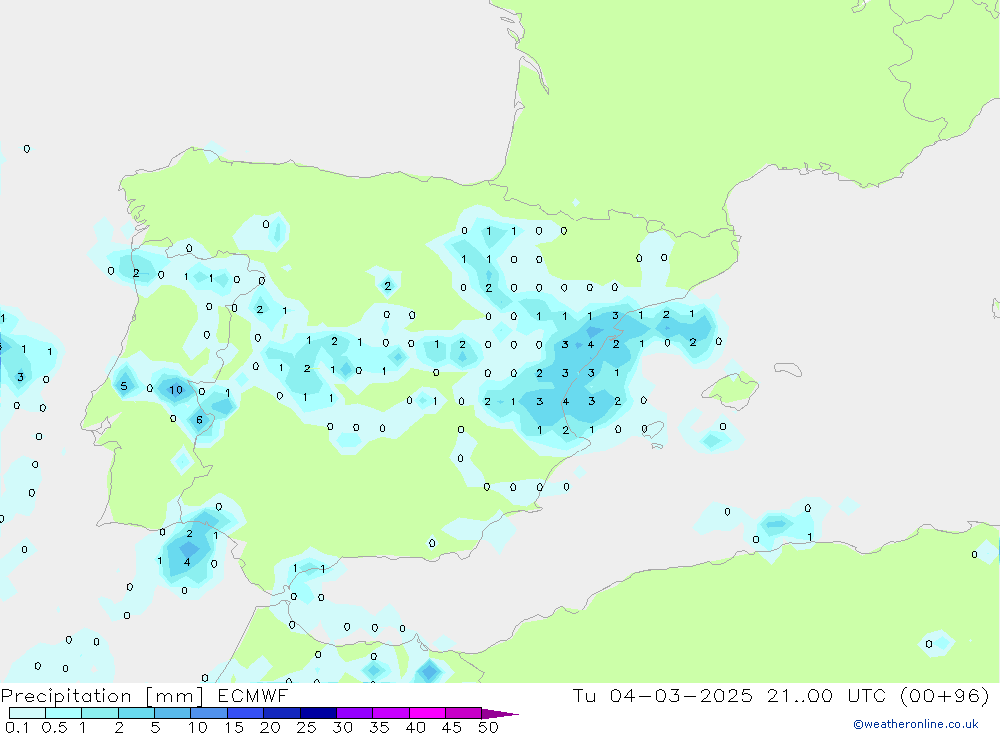Select the 1–2 mm legend color box
1000x733 pixels.
100,713
